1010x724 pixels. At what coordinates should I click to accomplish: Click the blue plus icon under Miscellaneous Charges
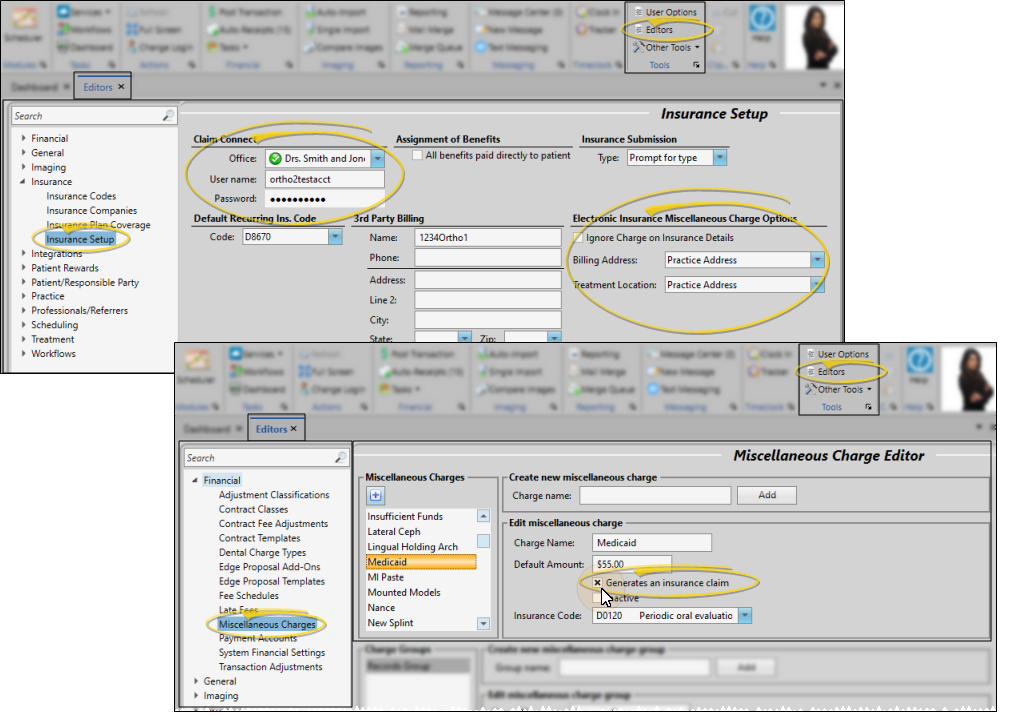coord(376,495)
